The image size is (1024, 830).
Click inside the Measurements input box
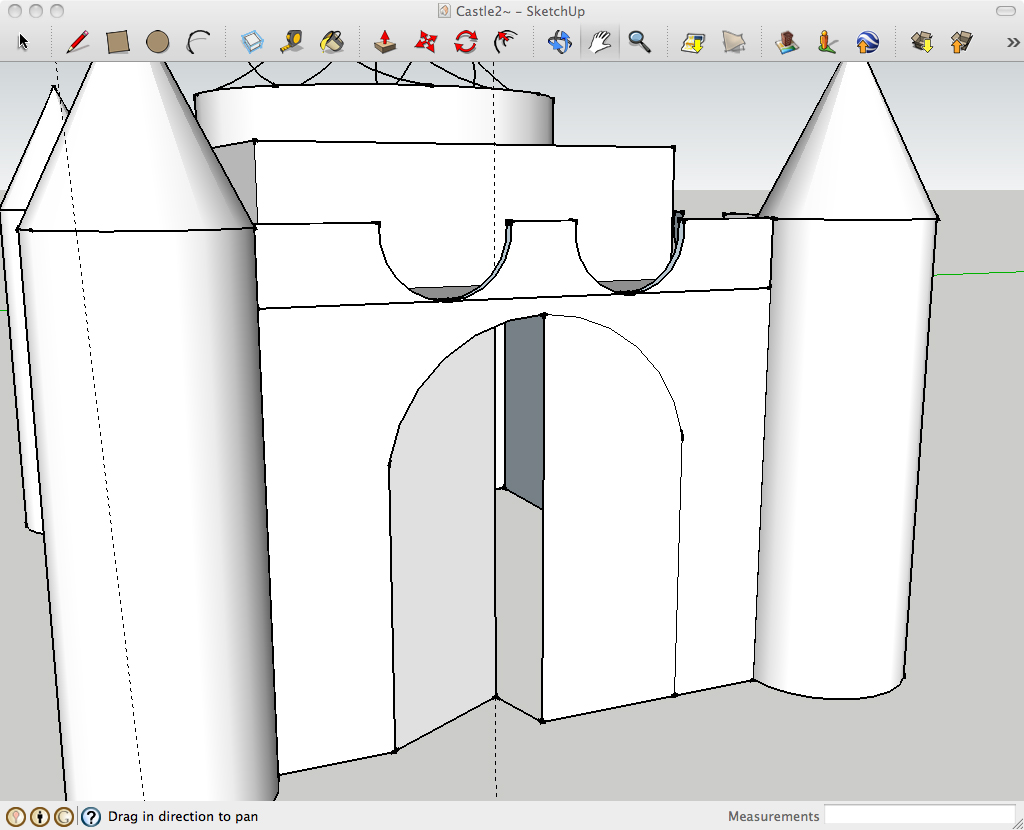click(x=919, y=816)
